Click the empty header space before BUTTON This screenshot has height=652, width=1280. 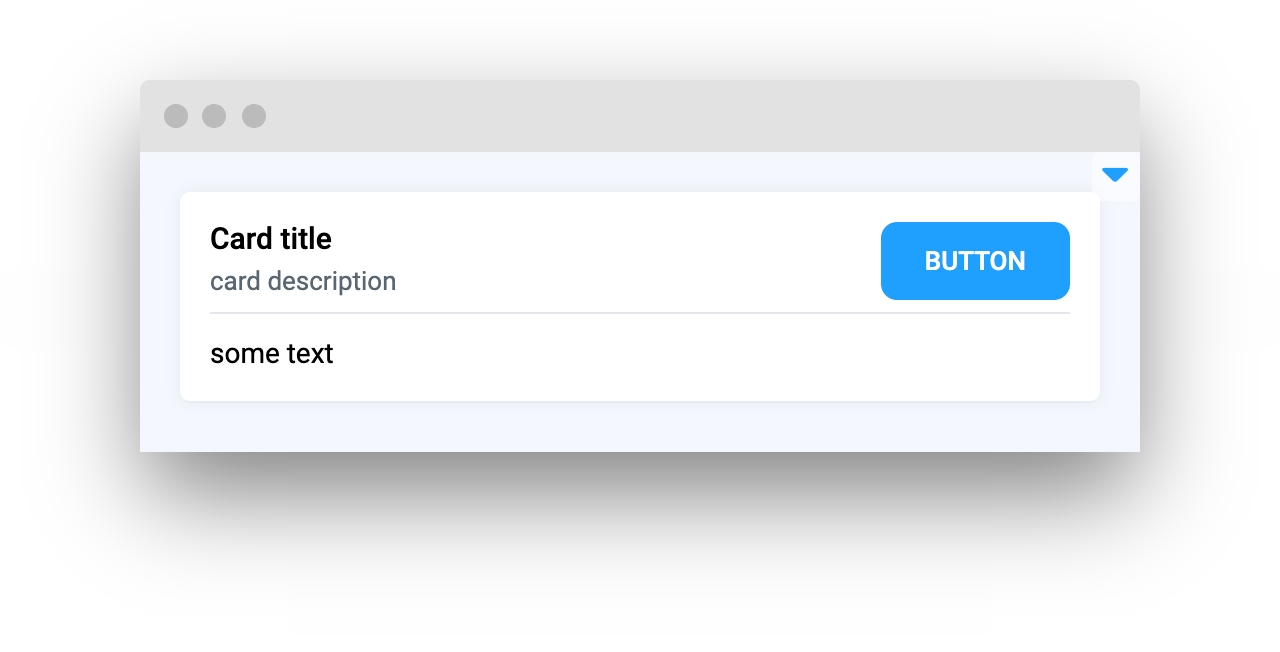coord(640,260)
